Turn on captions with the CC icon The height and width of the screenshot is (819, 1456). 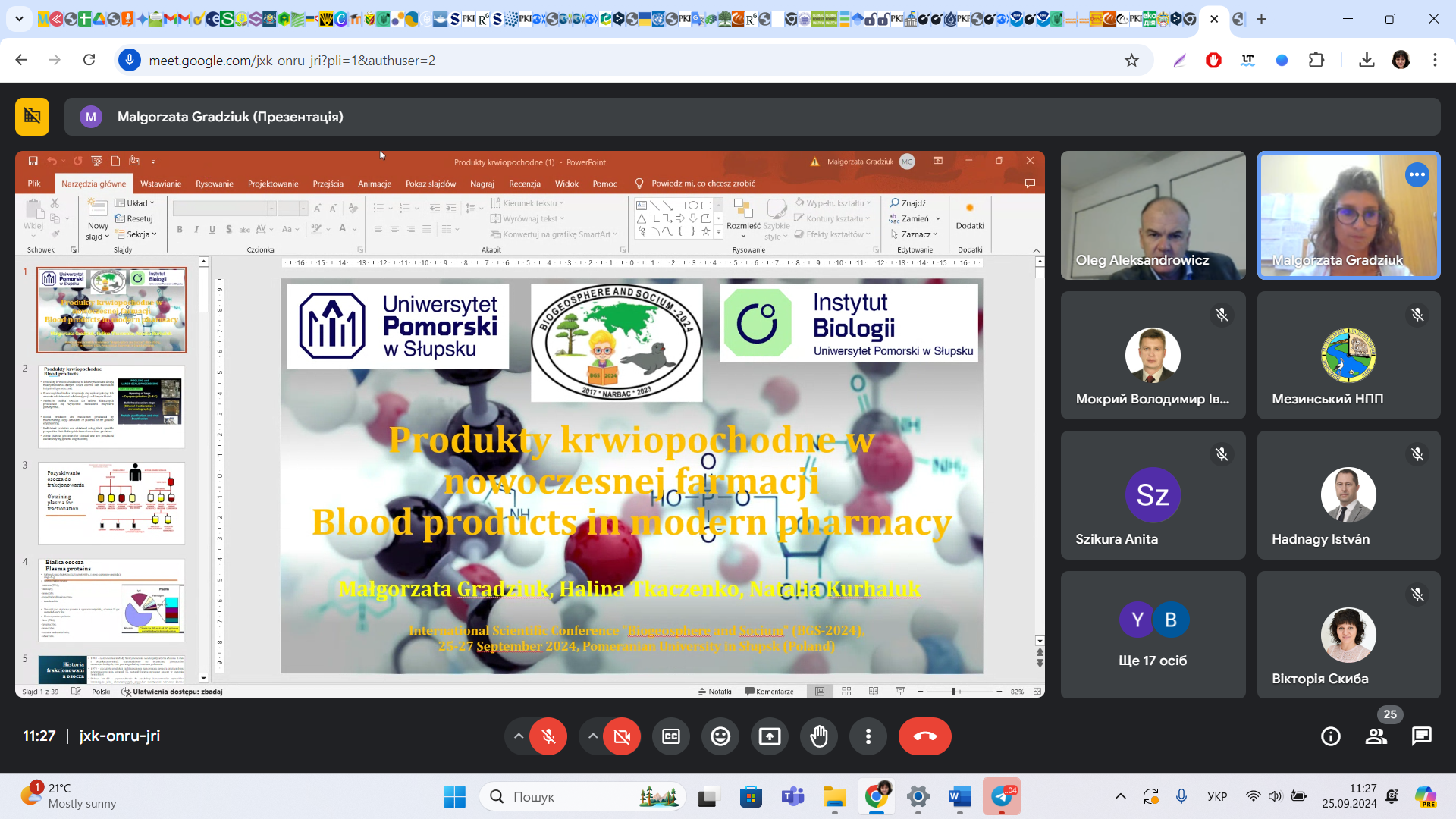point(671,736)
